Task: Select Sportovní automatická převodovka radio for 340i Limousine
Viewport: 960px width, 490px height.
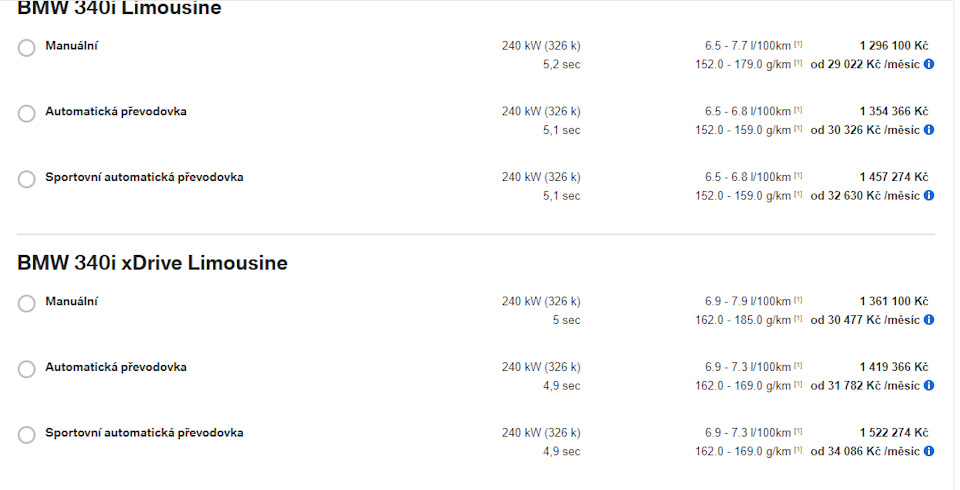Action: (x=26, y=179)
